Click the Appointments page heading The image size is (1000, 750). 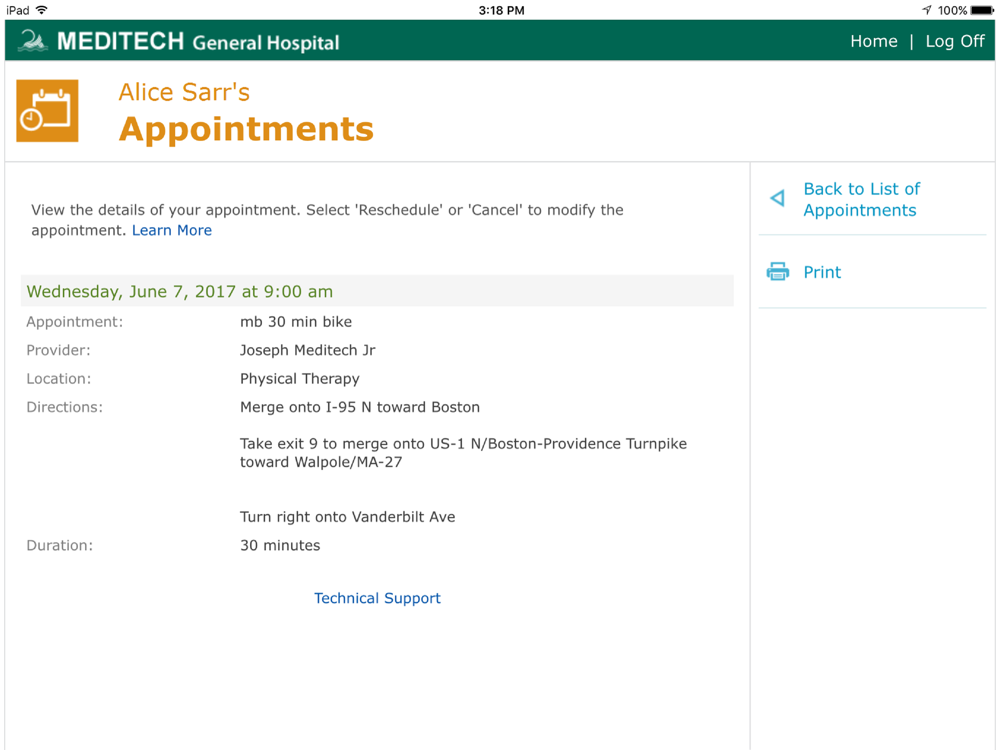246,129
